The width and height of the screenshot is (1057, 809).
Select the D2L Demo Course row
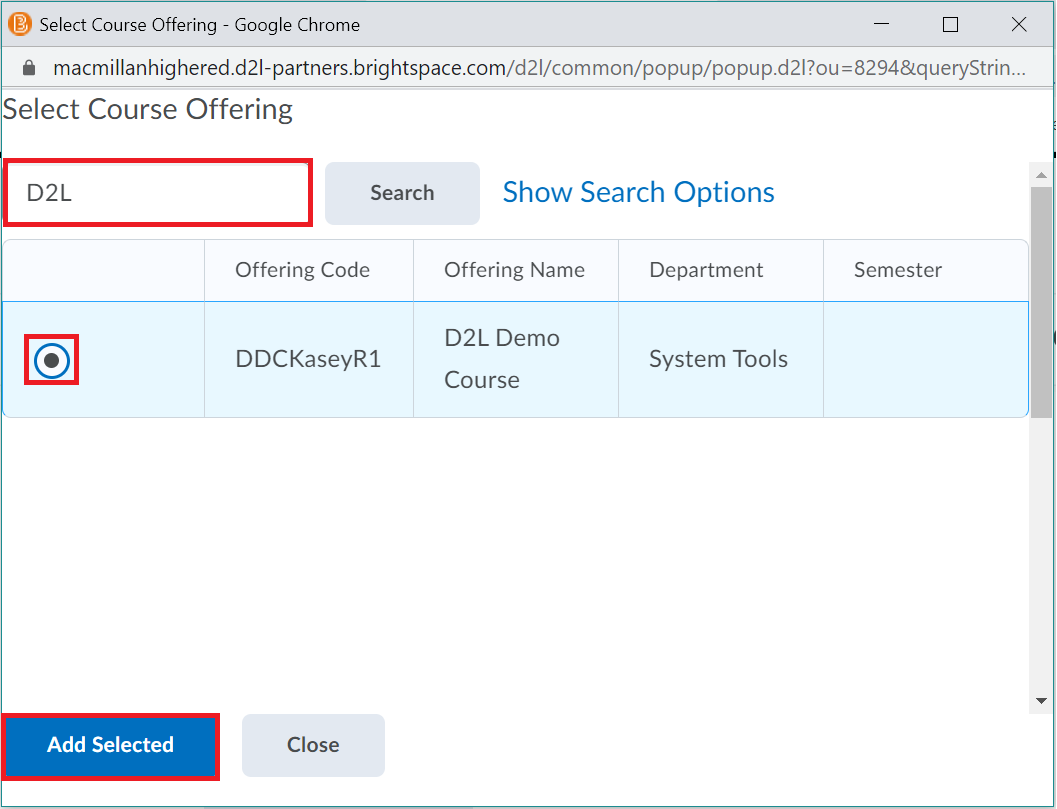coord(502,358)
